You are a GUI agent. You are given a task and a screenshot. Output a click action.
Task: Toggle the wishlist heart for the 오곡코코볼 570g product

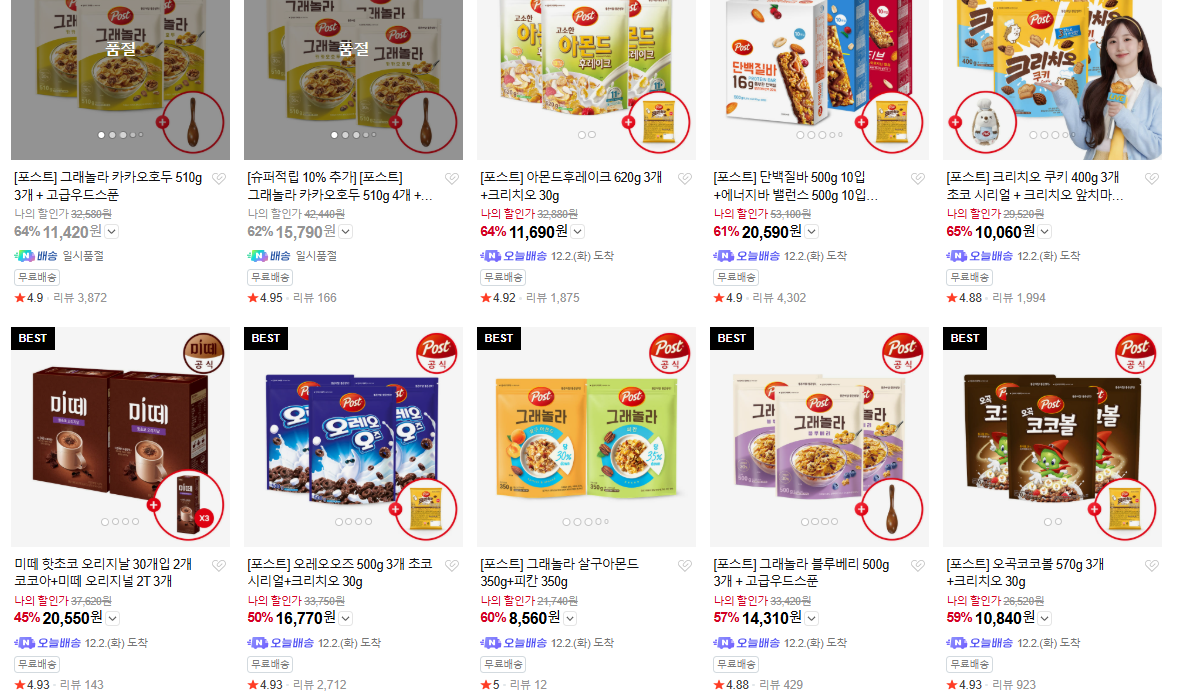tap(1152, 565)
